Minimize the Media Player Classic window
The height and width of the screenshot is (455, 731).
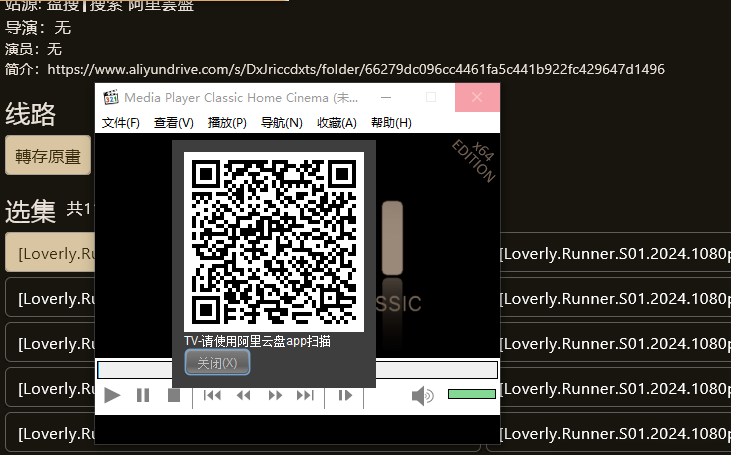(x=386, y=97)
